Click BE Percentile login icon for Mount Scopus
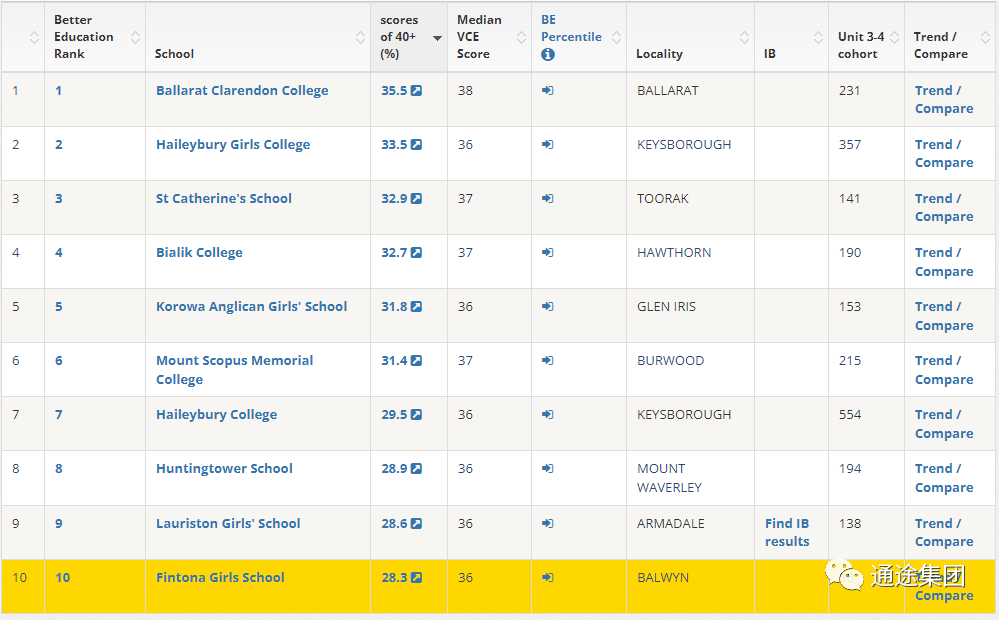Screen dimensions: 999x620 547,361
